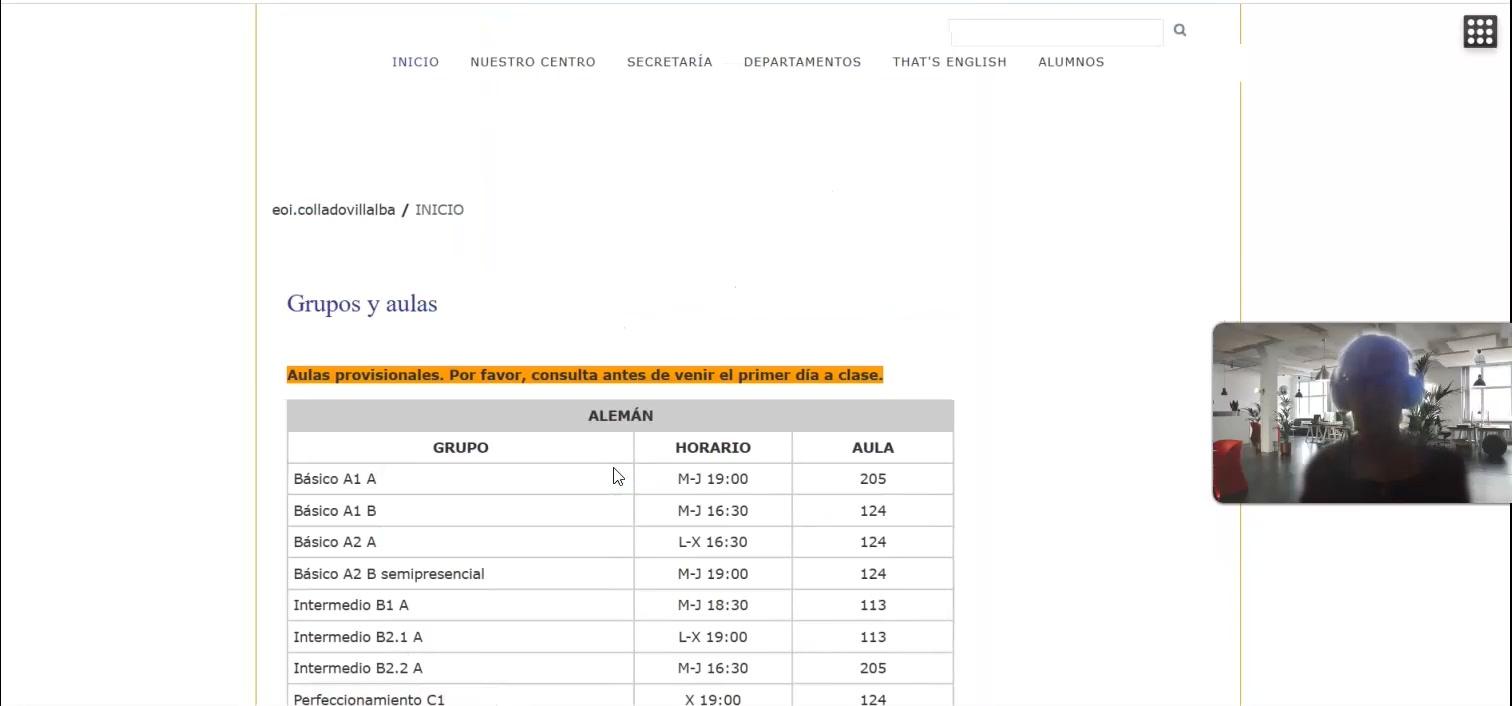1512x706 pixels.
Task: Select the Básico A2 B semipresencial cell
Action: [x=460, y=574]
